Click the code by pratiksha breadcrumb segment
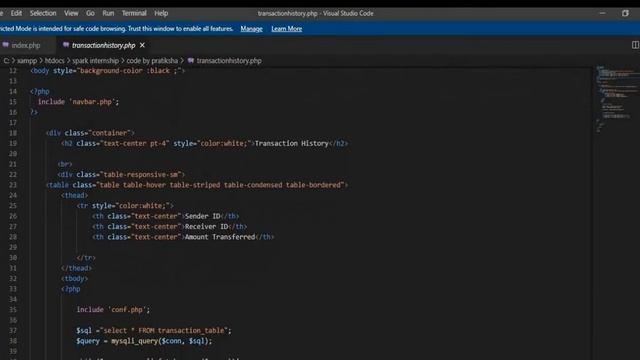Screen dimensions: 640x360 pos(152,61)
